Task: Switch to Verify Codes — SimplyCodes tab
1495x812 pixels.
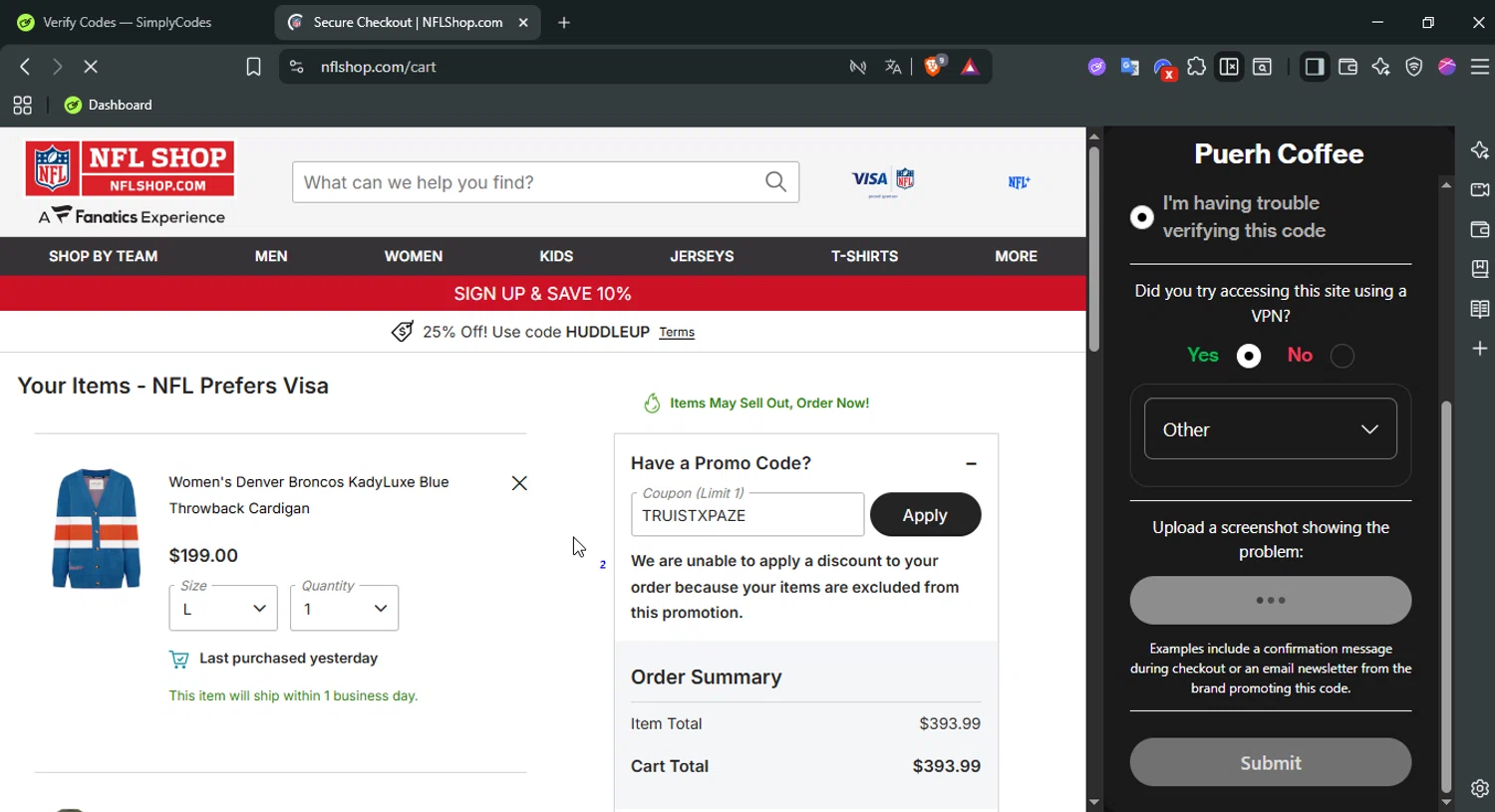Action: [130, 22]
